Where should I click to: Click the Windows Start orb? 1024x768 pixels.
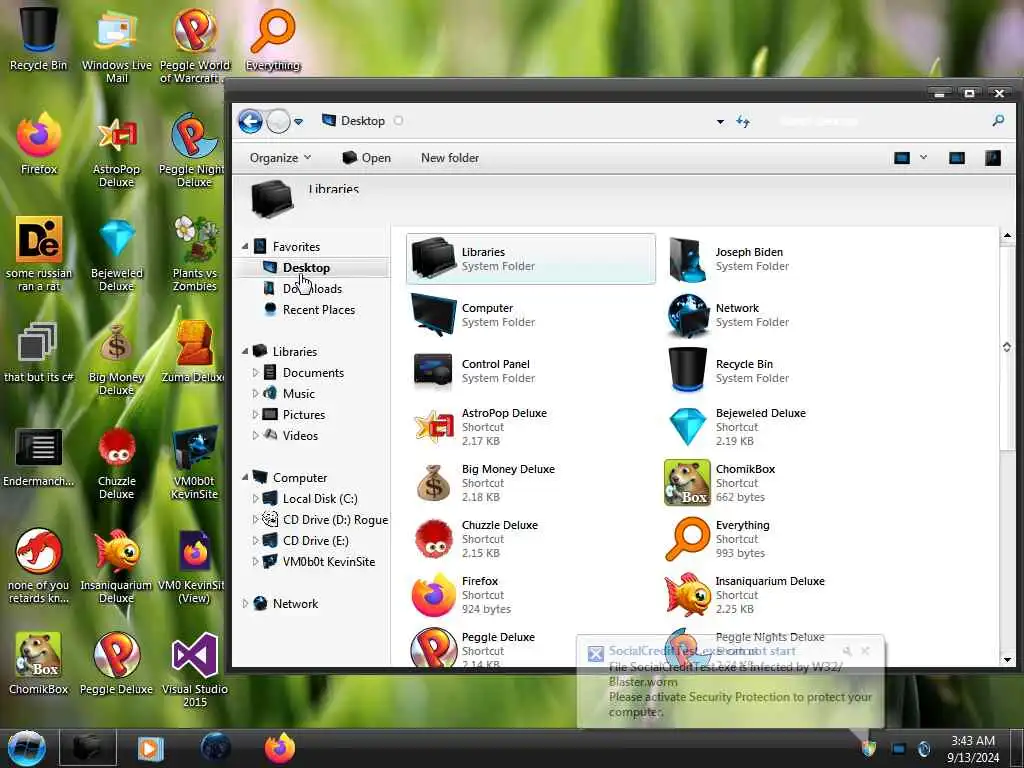(27, 748)
